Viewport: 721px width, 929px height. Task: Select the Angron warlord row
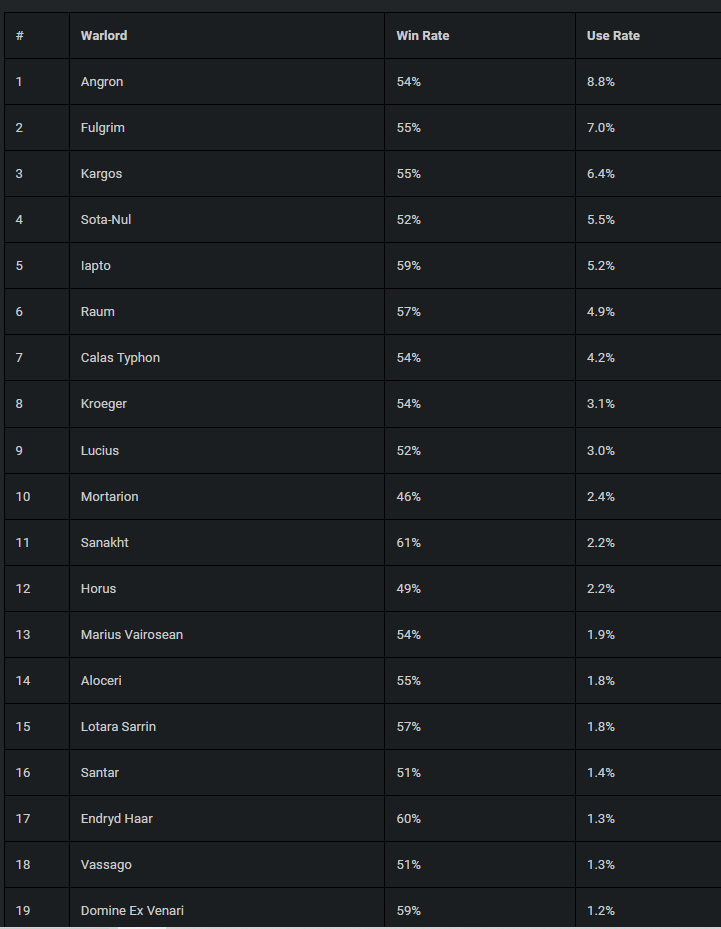pos(363,82)
